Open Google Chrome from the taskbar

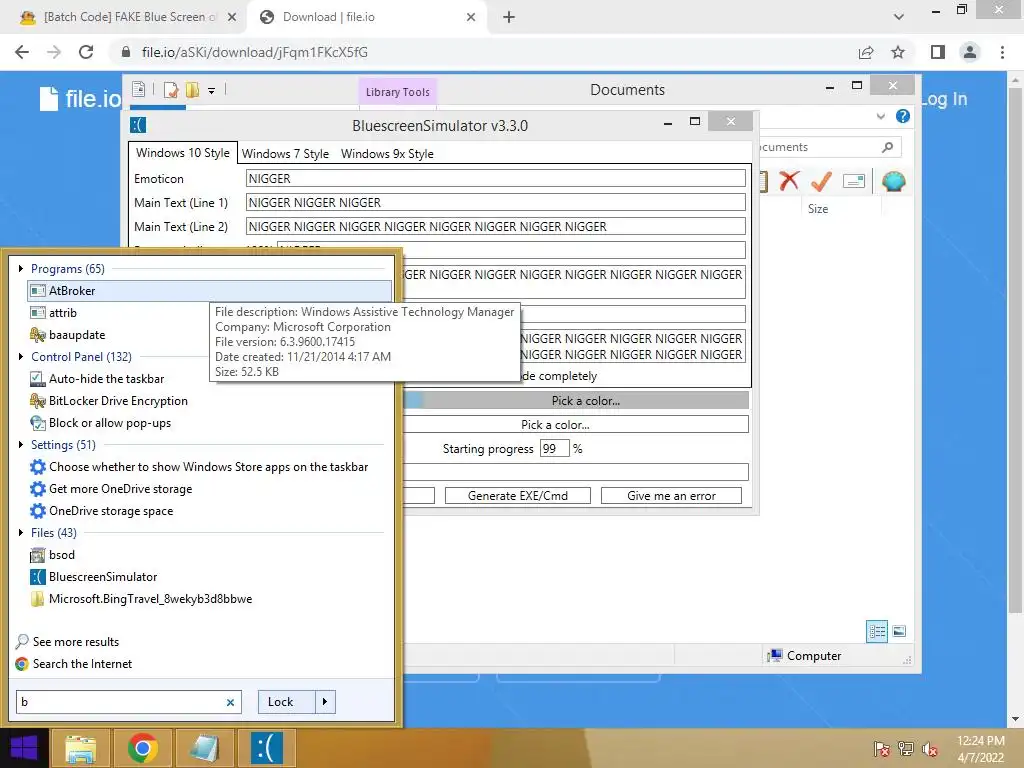pos(142,748)
